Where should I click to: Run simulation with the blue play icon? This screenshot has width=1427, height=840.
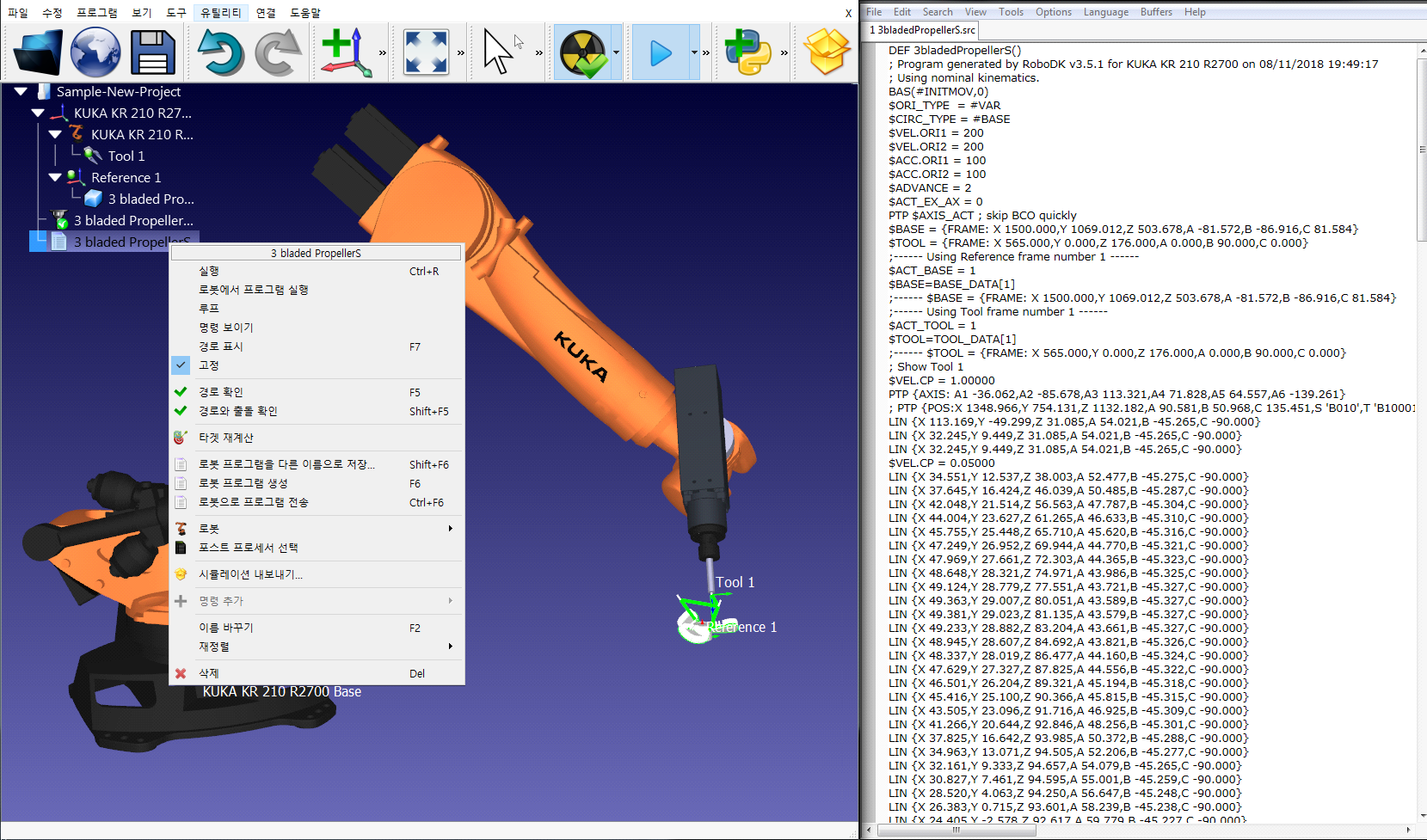[x=661, y=52]
